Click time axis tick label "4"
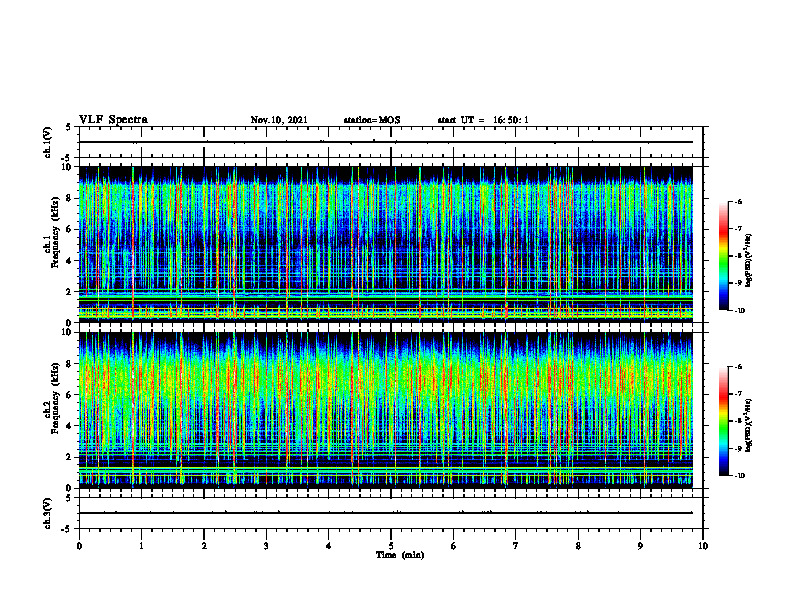The image size is (792, 612). coord(329,546)
